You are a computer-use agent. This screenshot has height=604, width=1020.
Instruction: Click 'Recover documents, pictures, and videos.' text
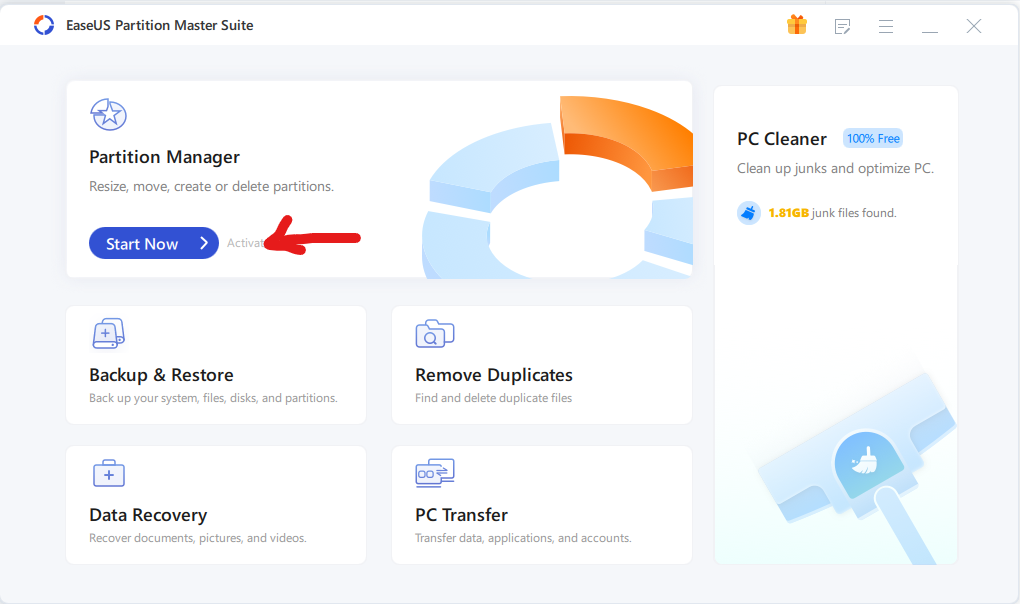tap(198, 538)
